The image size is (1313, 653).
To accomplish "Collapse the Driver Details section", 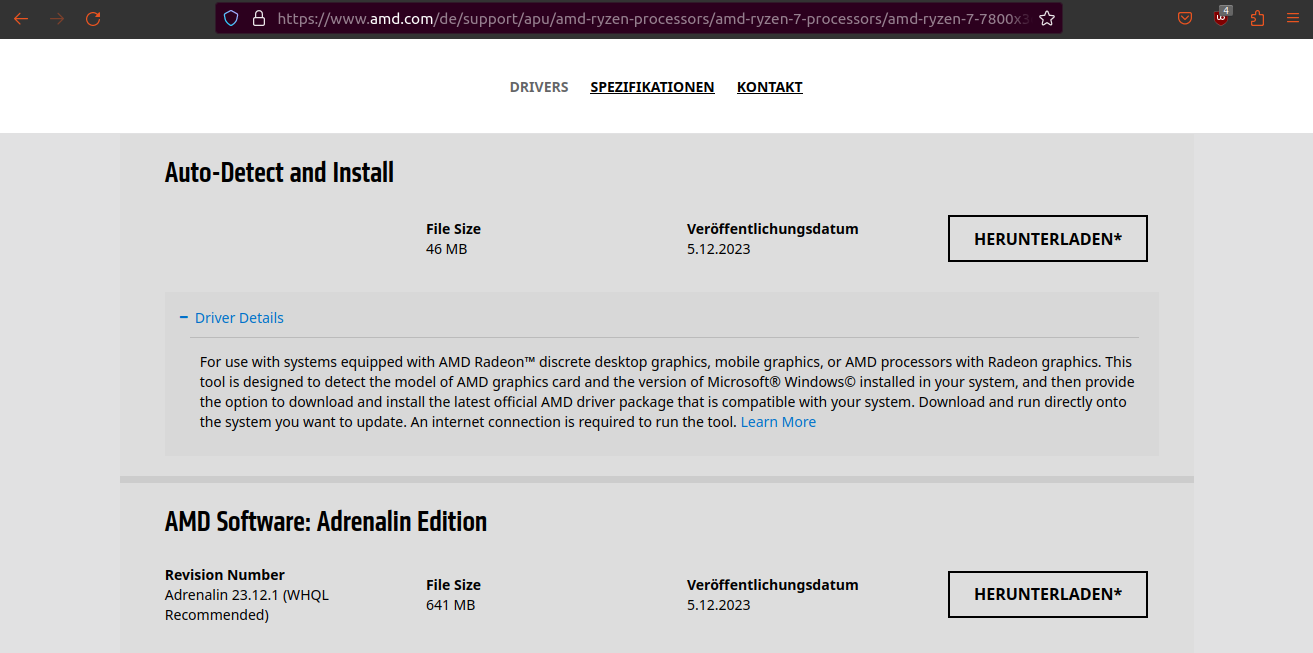I will (x=232, y=318).
